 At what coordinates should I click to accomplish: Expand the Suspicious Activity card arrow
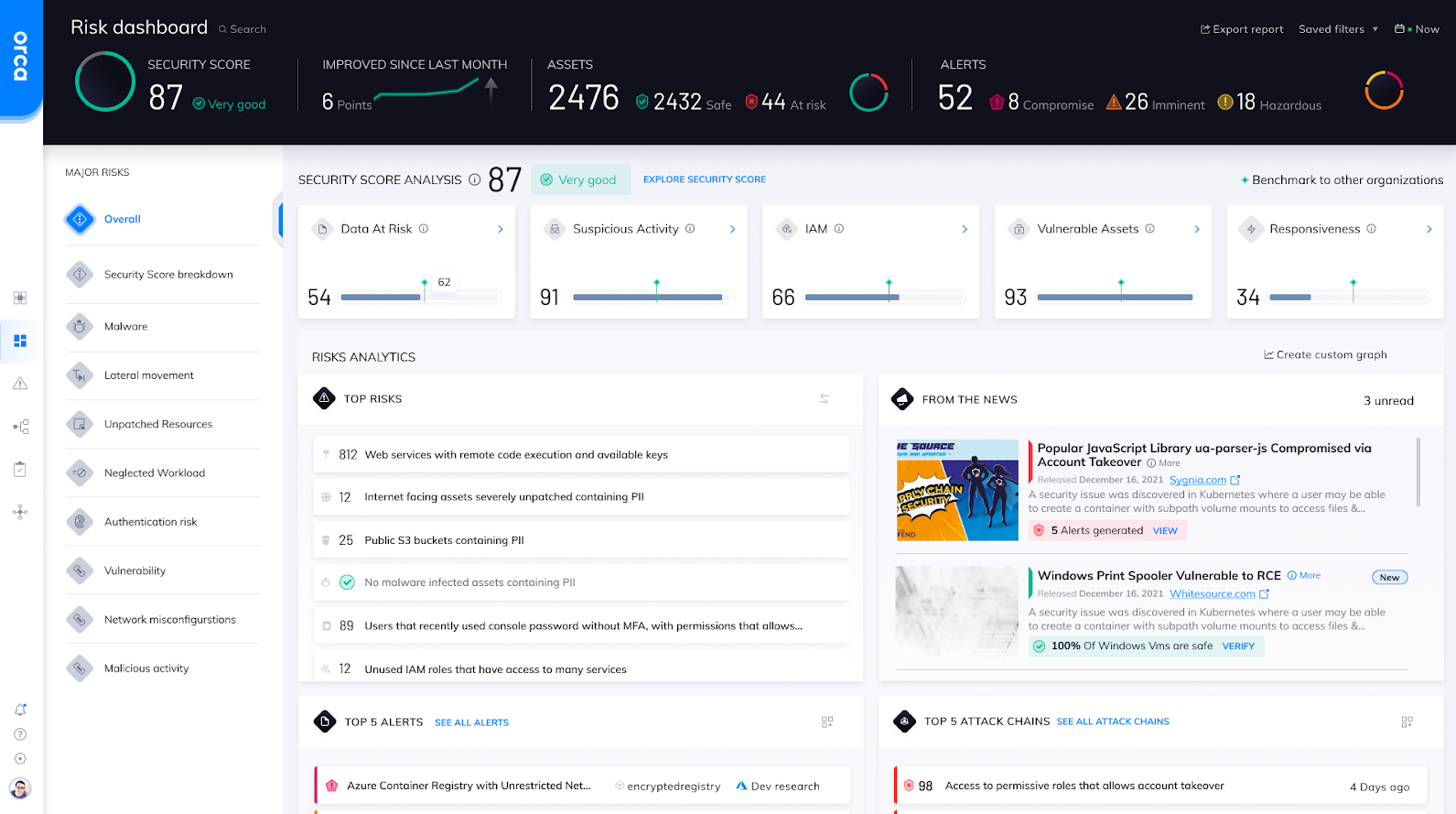click(x=732, y=229)
